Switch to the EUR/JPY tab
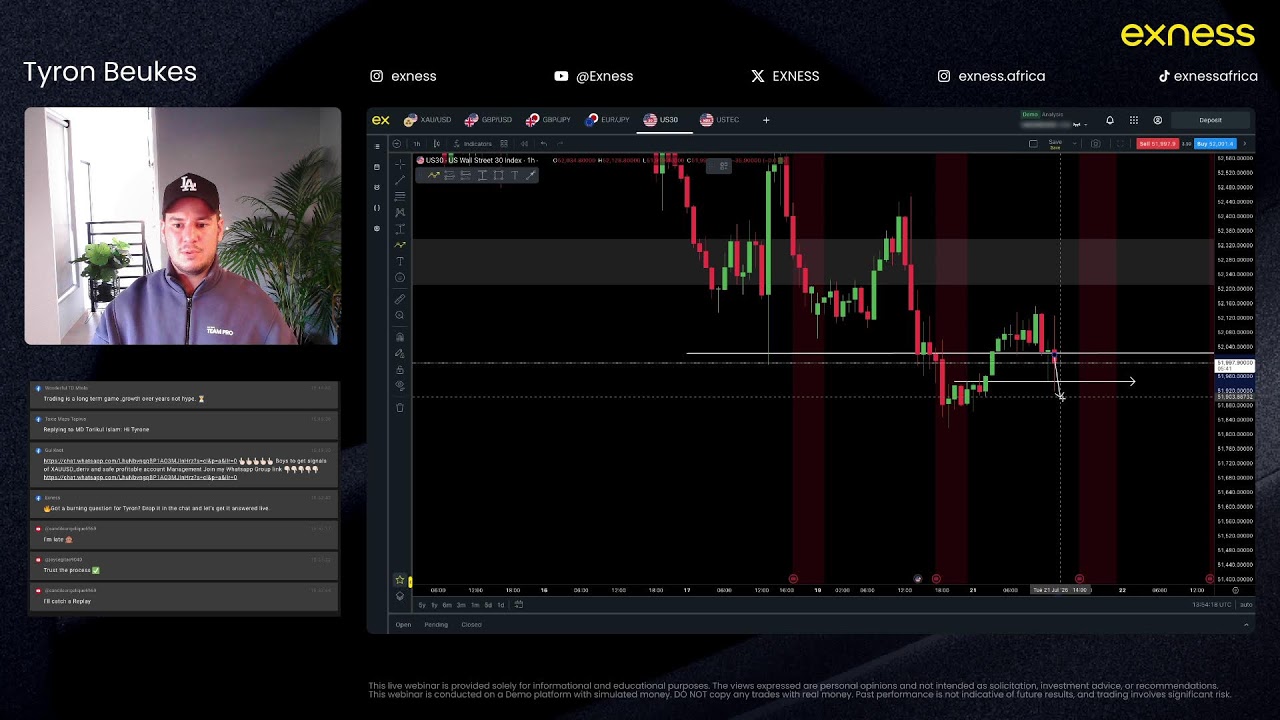Image resolution: width=1280 pixels, height=720 pixels. click(608, 120)
